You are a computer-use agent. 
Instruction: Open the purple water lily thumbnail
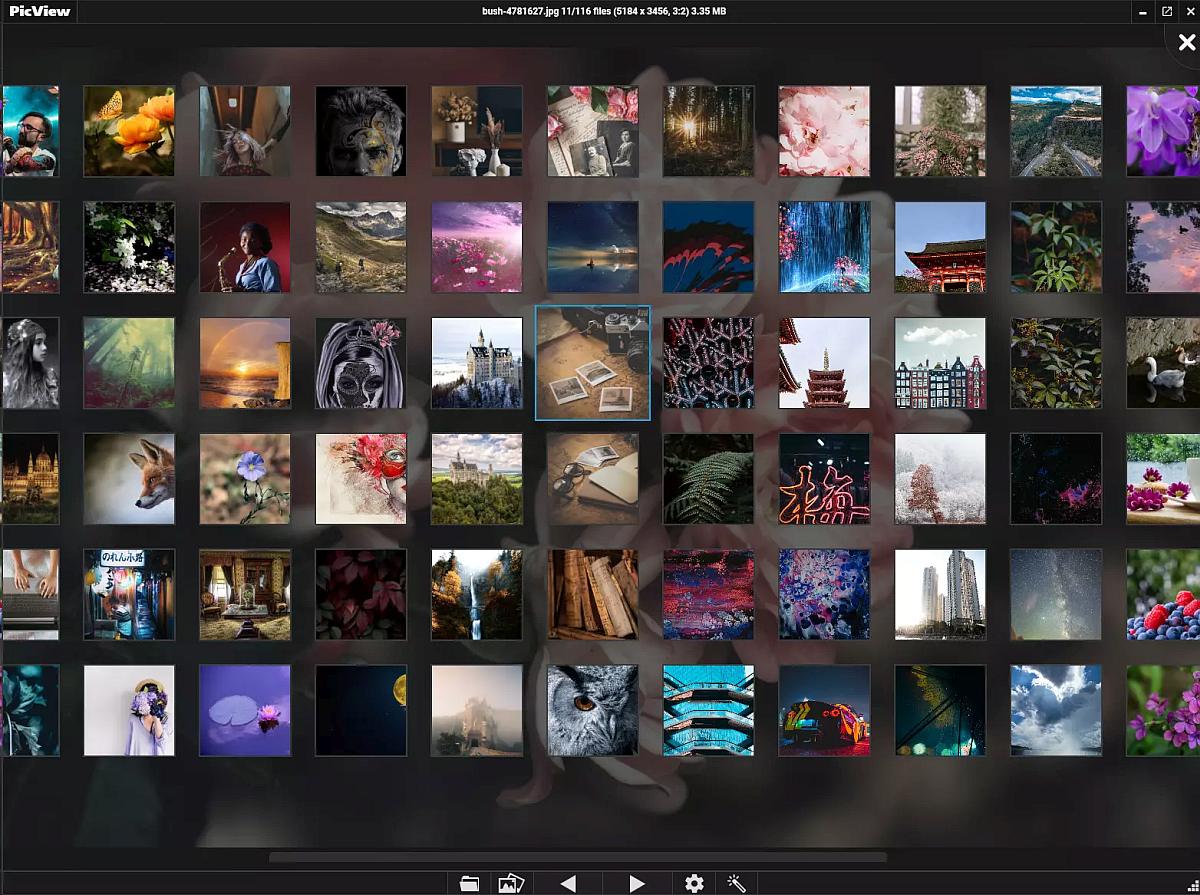[245, 711]
